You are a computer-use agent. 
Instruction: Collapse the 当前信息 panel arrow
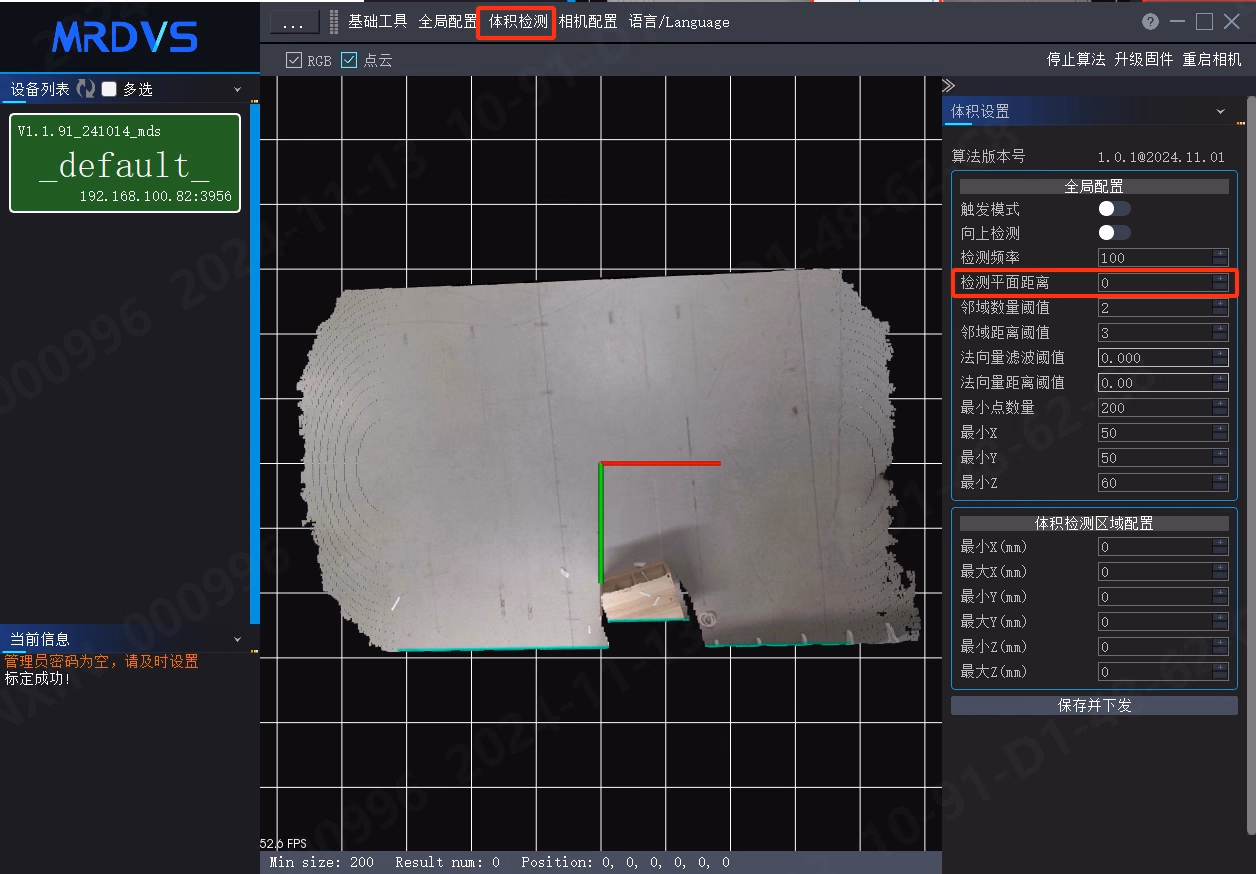pos(237,639)
